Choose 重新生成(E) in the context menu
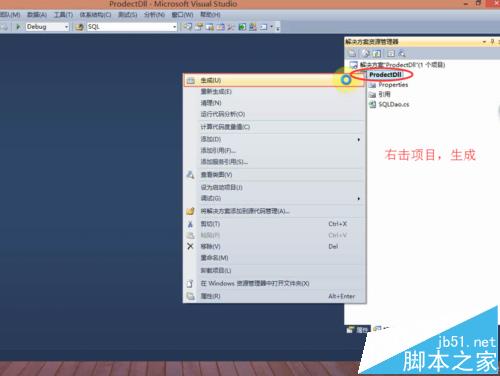This screenshot has width=500, height=376. pos(275,92)
